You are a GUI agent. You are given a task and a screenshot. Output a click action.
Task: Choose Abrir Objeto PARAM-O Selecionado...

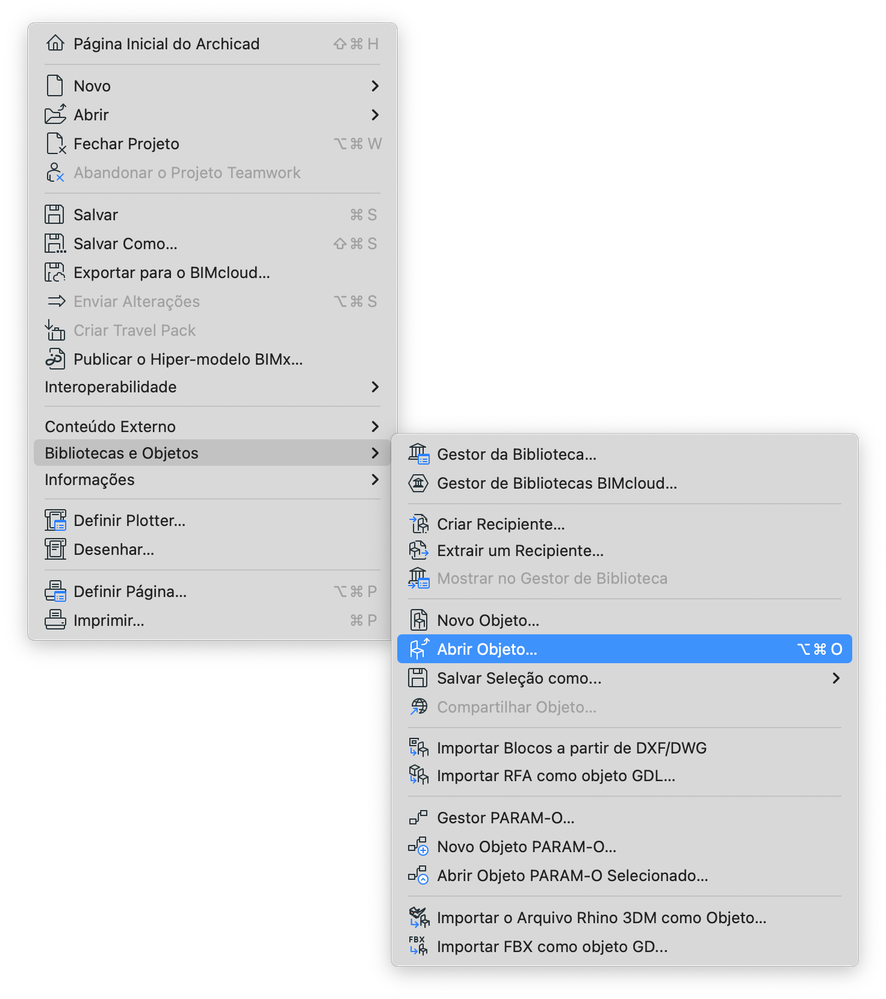(x=624, y=875)
